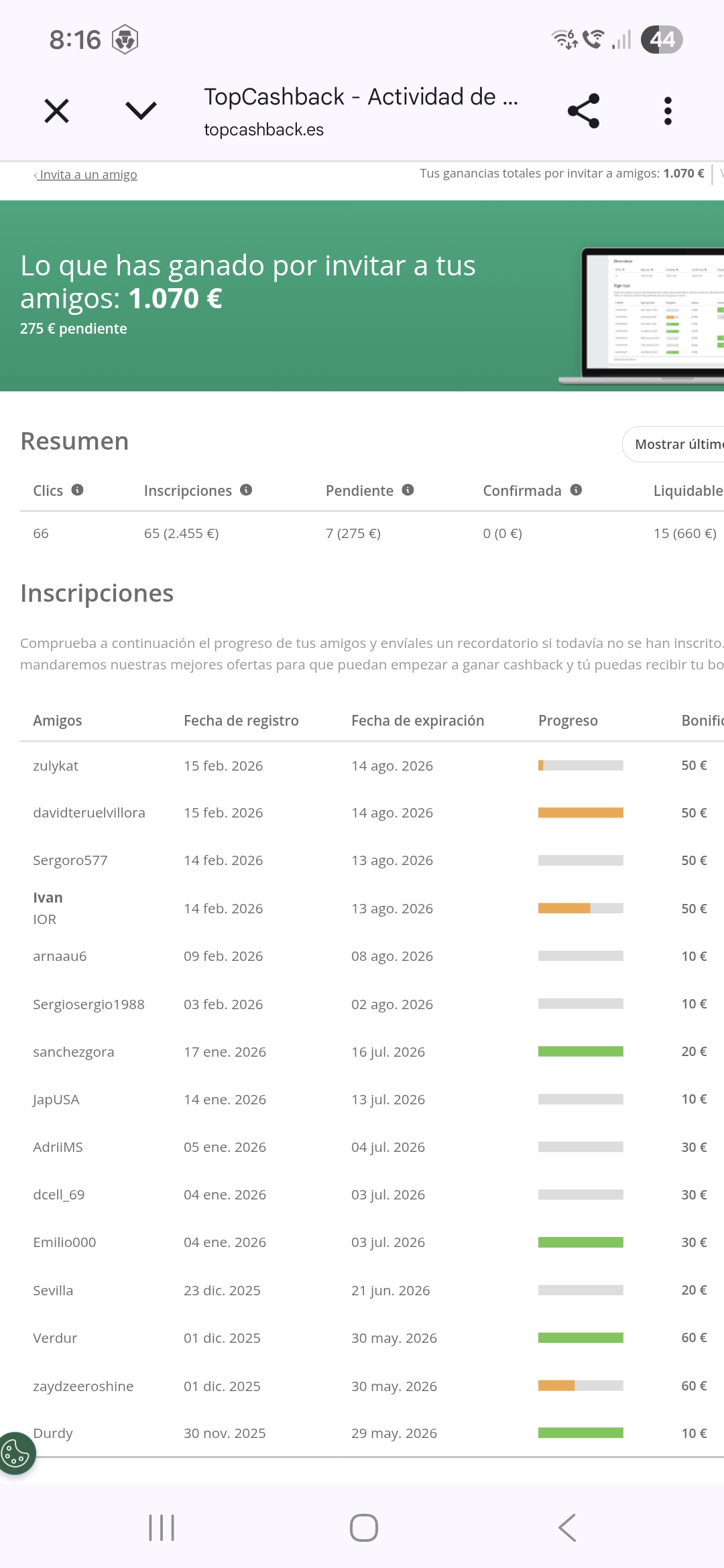Tap the share icon in browser bar
The height and width of the screenshot is (1568, 724).
583,111
